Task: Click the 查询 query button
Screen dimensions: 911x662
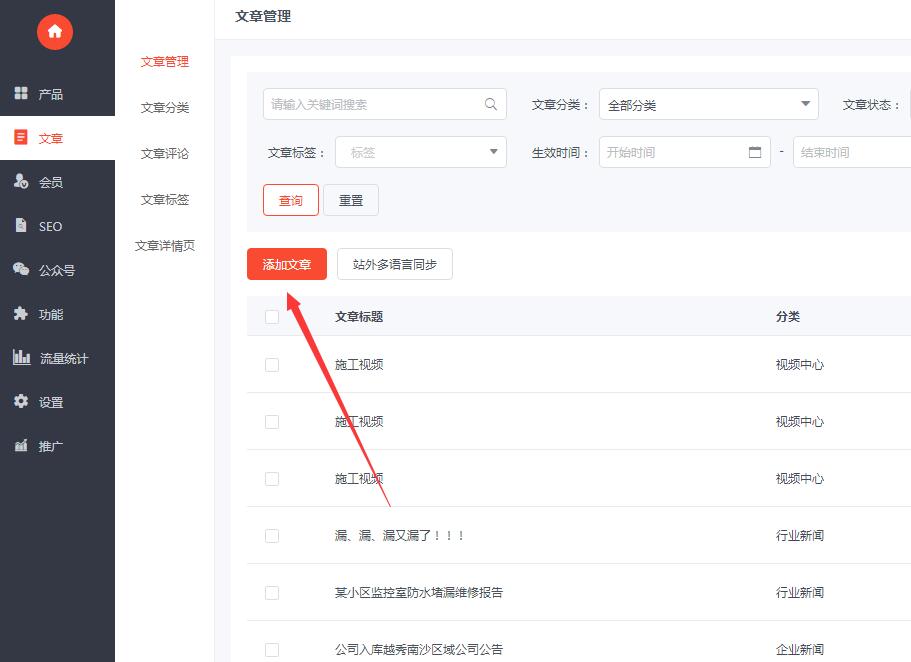Action: 291,201
